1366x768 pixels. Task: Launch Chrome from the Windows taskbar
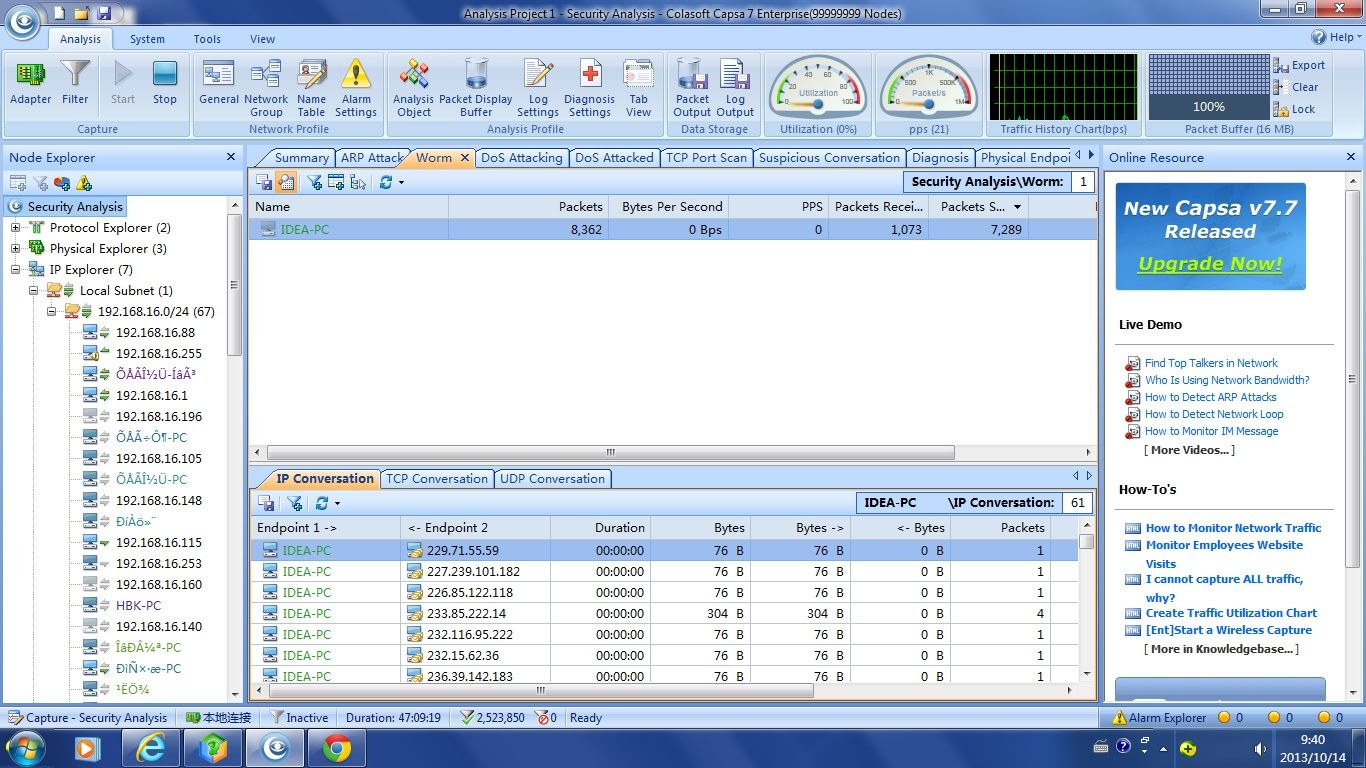click(337, 748)
